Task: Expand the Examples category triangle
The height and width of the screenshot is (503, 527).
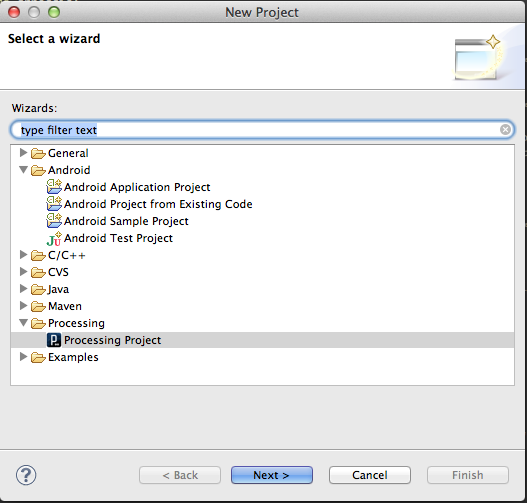Action: pyautogui.click(x=23, y=357)
